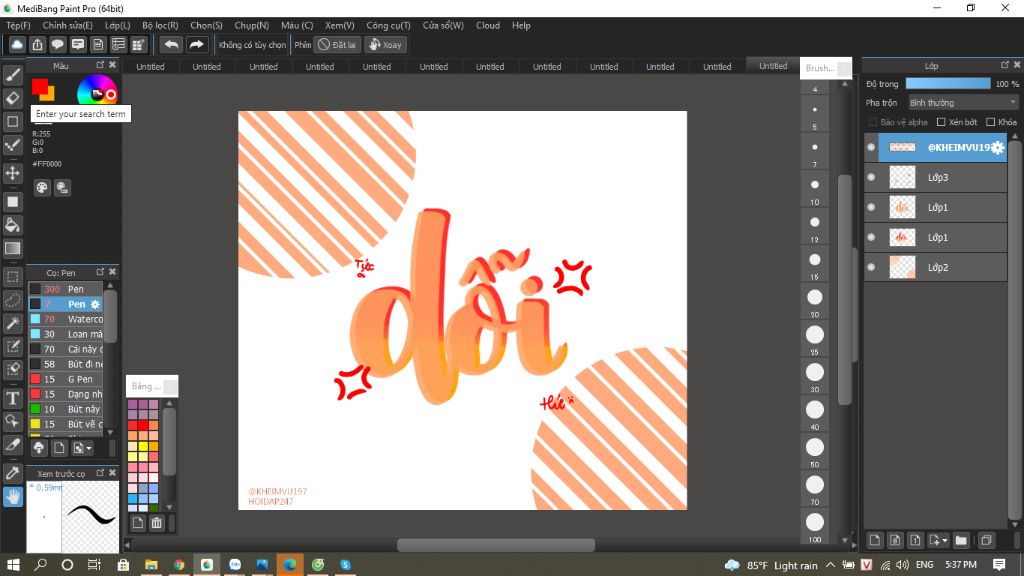The width and height of the screenshot is (1024, 576).
Task: Open the Cloud menu
Action: [x=488, y=25]
